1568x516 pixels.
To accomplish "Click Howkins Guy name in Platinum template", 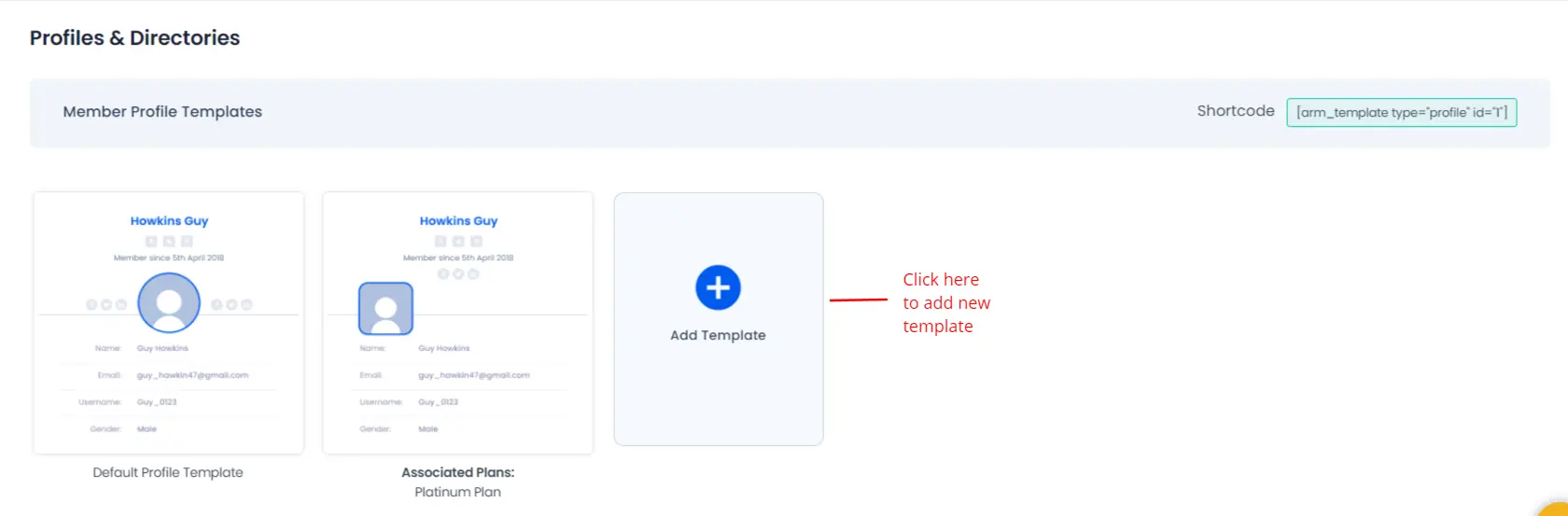I will 458,221.
